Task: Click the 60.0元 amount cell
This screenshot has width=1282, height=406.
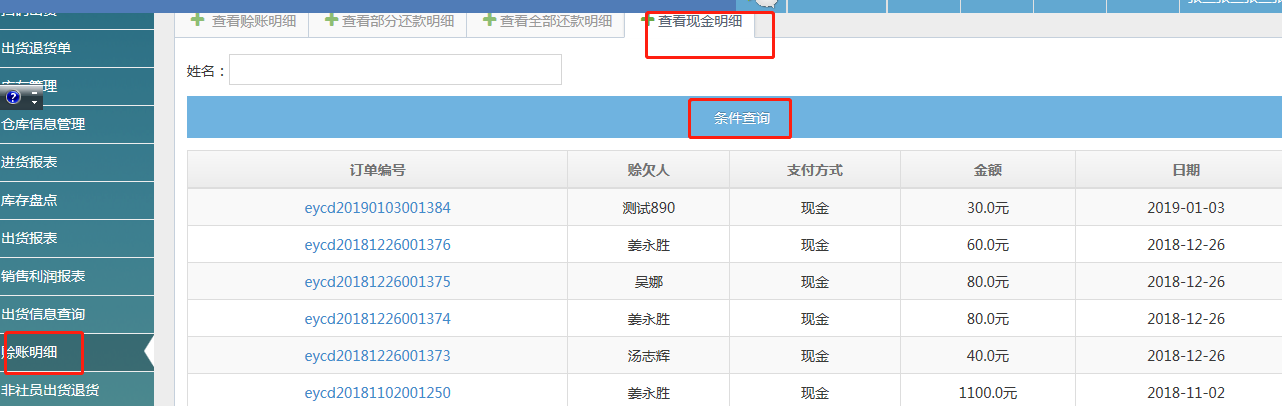Action: 988,245
